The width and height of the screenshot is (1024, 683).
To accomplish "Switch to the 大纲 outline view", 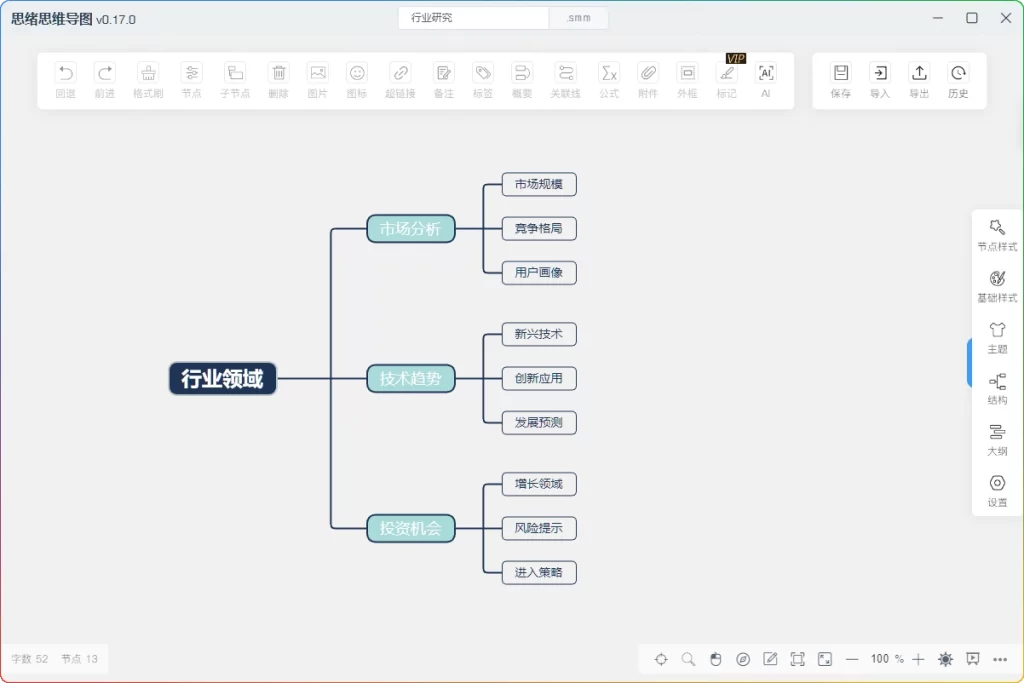I will 996,440.
